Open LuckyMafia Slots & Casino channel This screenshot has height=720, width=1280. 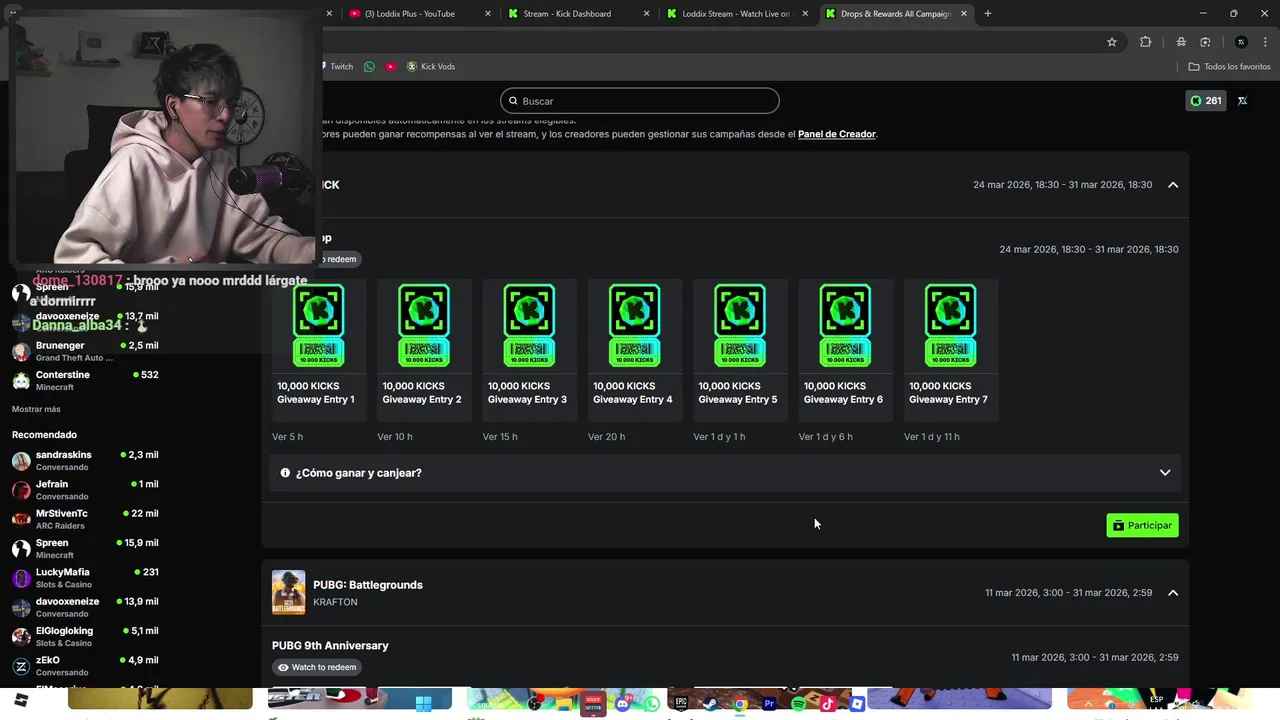(x=85, y=578)
